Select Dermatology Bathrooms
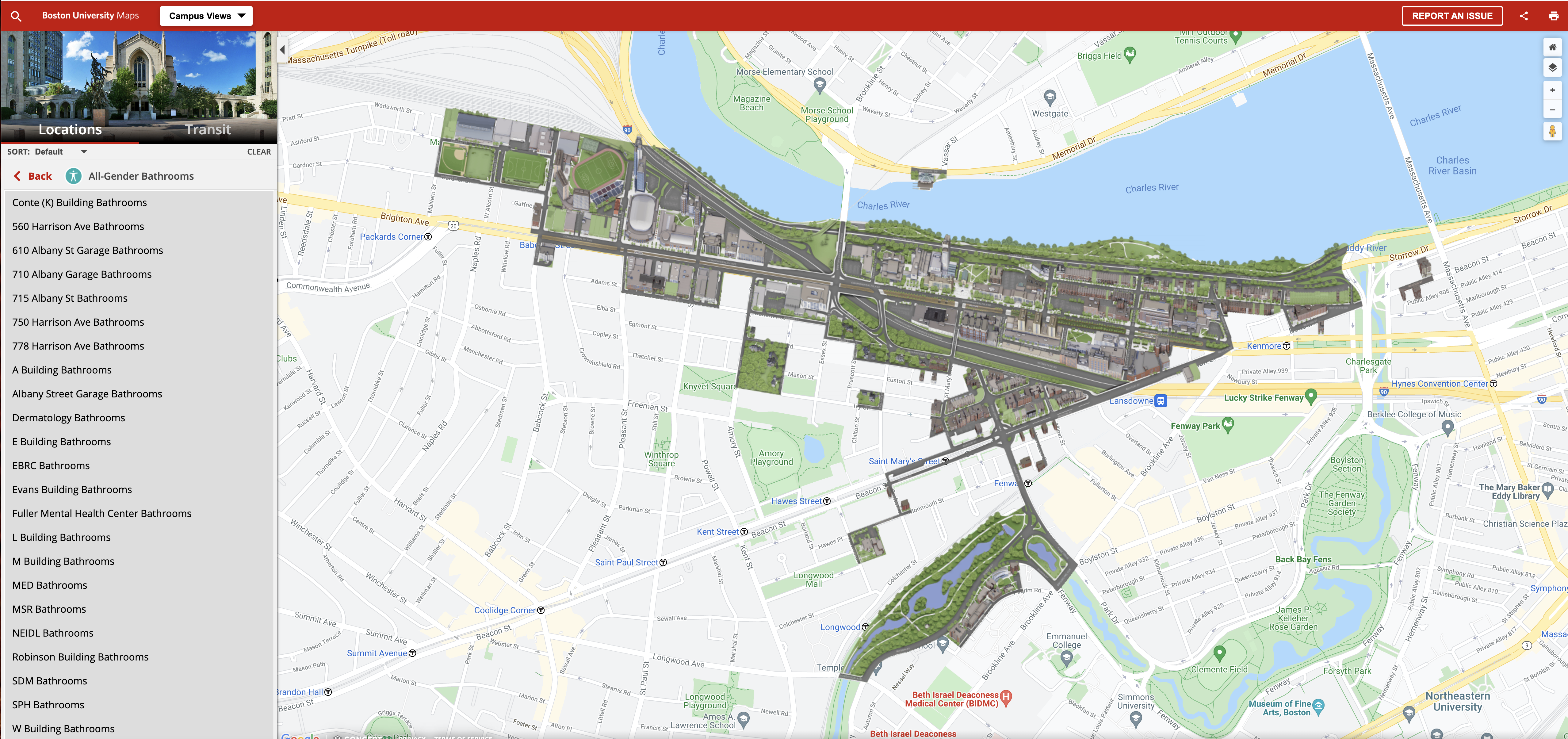Viewport: 1568px width, 739px height. (139, 418)
